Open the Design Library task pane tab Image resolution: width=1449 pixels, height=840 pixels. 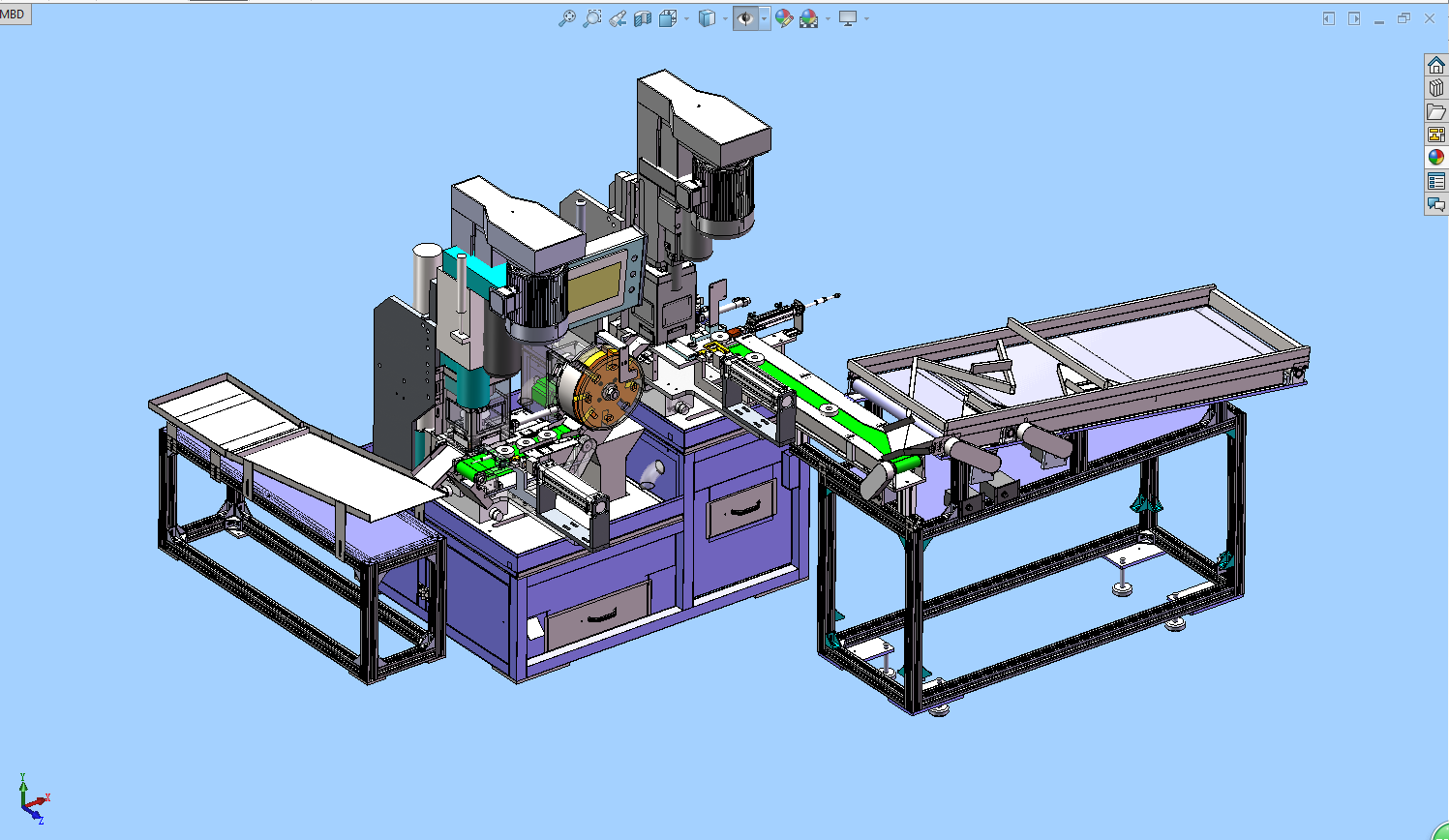1436,88
